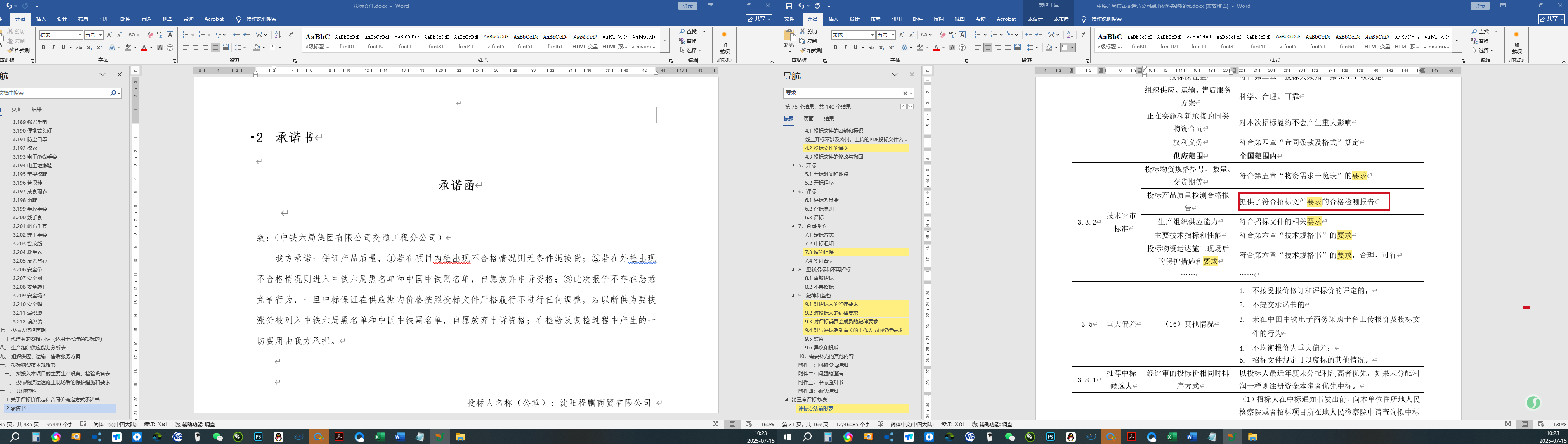Click character border icon in right Word window

tap(962, 35)
